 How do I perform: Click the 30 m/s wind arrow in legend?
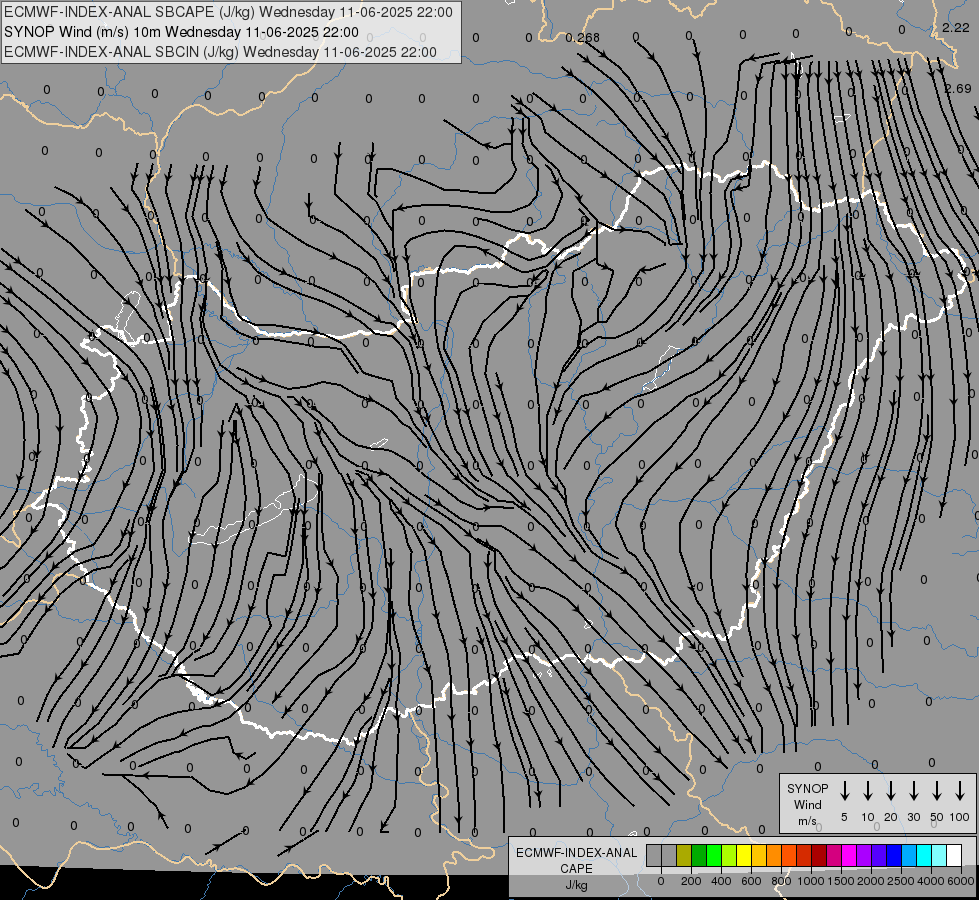[913, 791]
